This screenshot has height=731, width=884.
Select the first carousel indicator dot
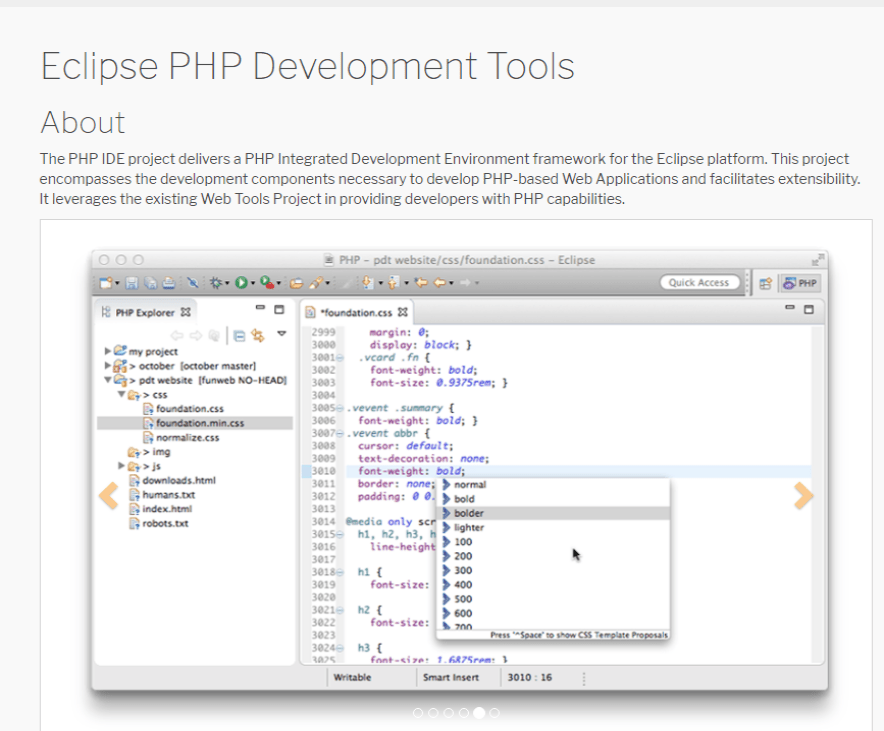click(x=418, y=713)
